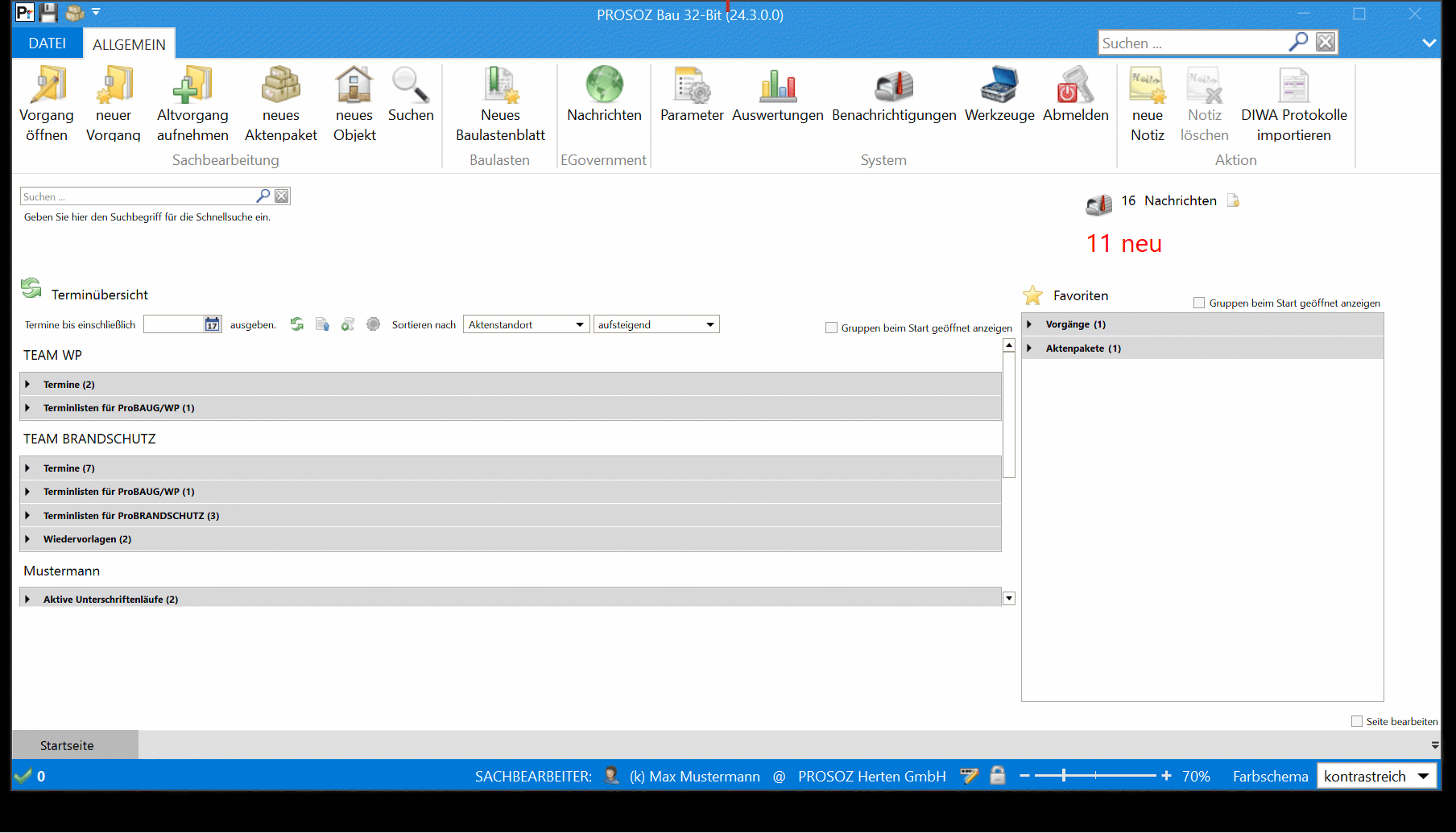1456x833 pixels.
Task: Open the calendar date picker for Termine
Action: point(212,324)
